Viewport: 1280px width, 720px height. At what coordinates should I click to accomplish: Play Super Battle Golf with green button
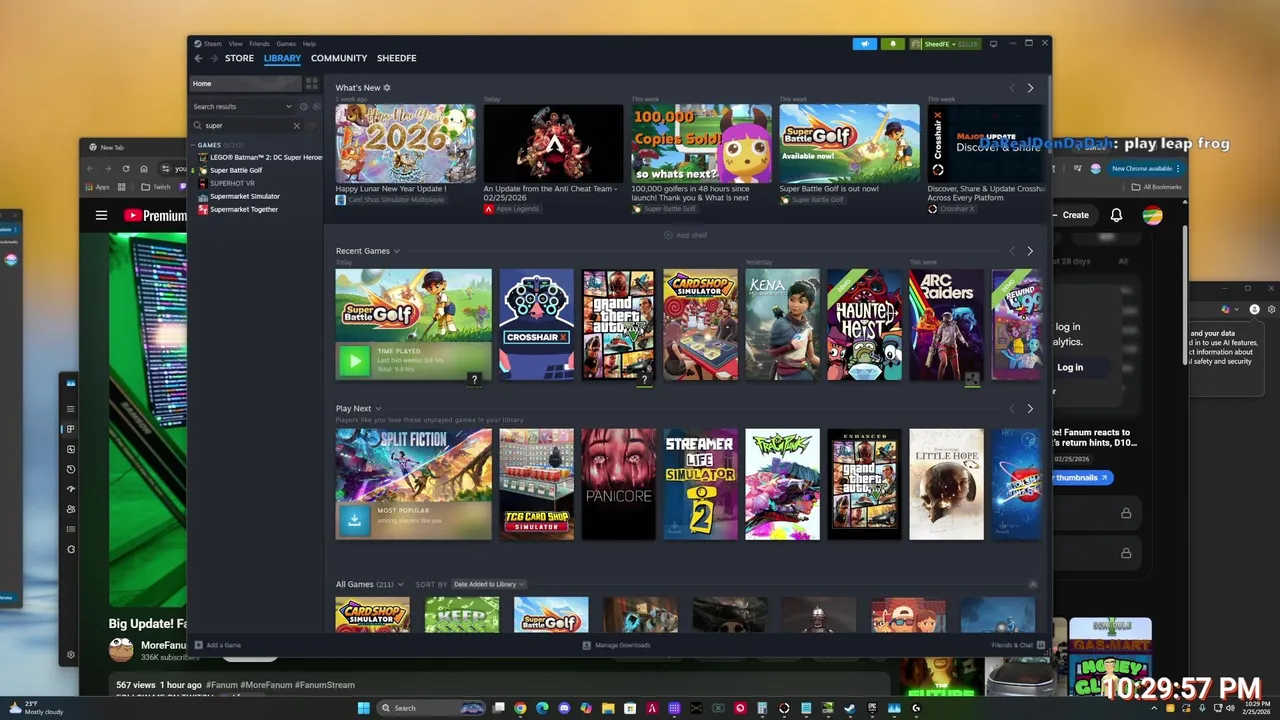point(354,361)
